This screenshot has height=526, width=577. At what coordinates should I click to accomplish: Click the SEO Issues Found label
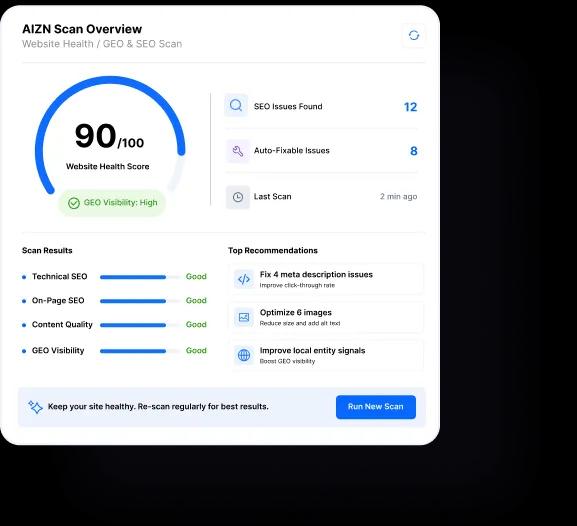[288, 106]
